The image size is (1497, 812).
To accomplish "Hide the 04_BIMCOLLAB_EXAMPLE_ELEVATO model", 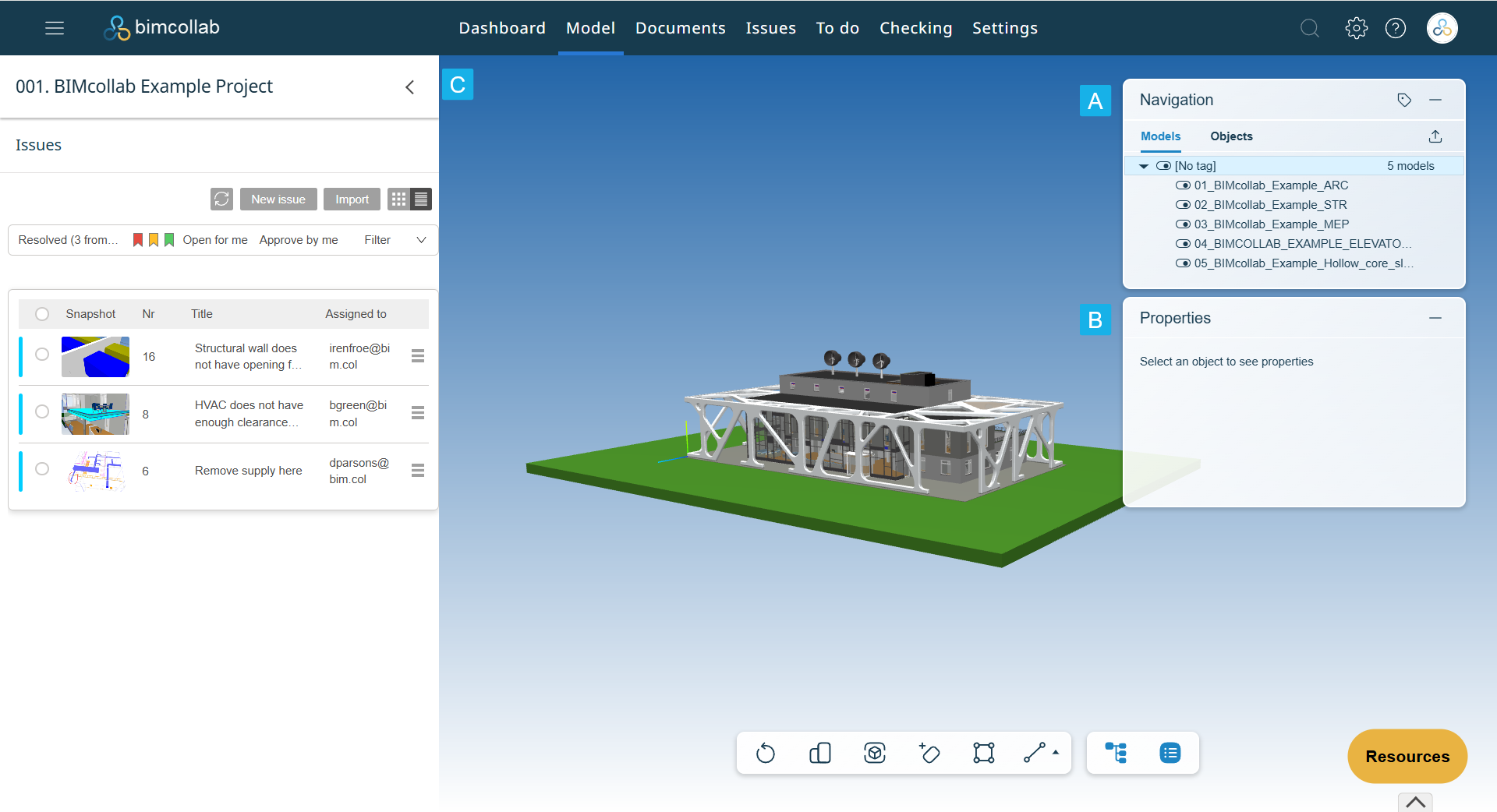I will tap(1183, 244).
